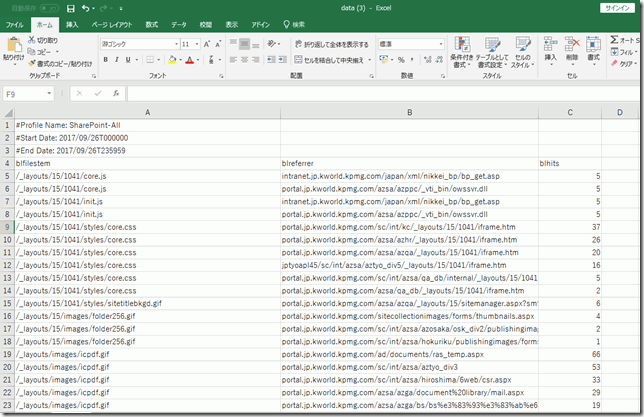Switch to the Home tab
Image resolution: width=644 pixels, height=417 pixels.
click(45, 25)
